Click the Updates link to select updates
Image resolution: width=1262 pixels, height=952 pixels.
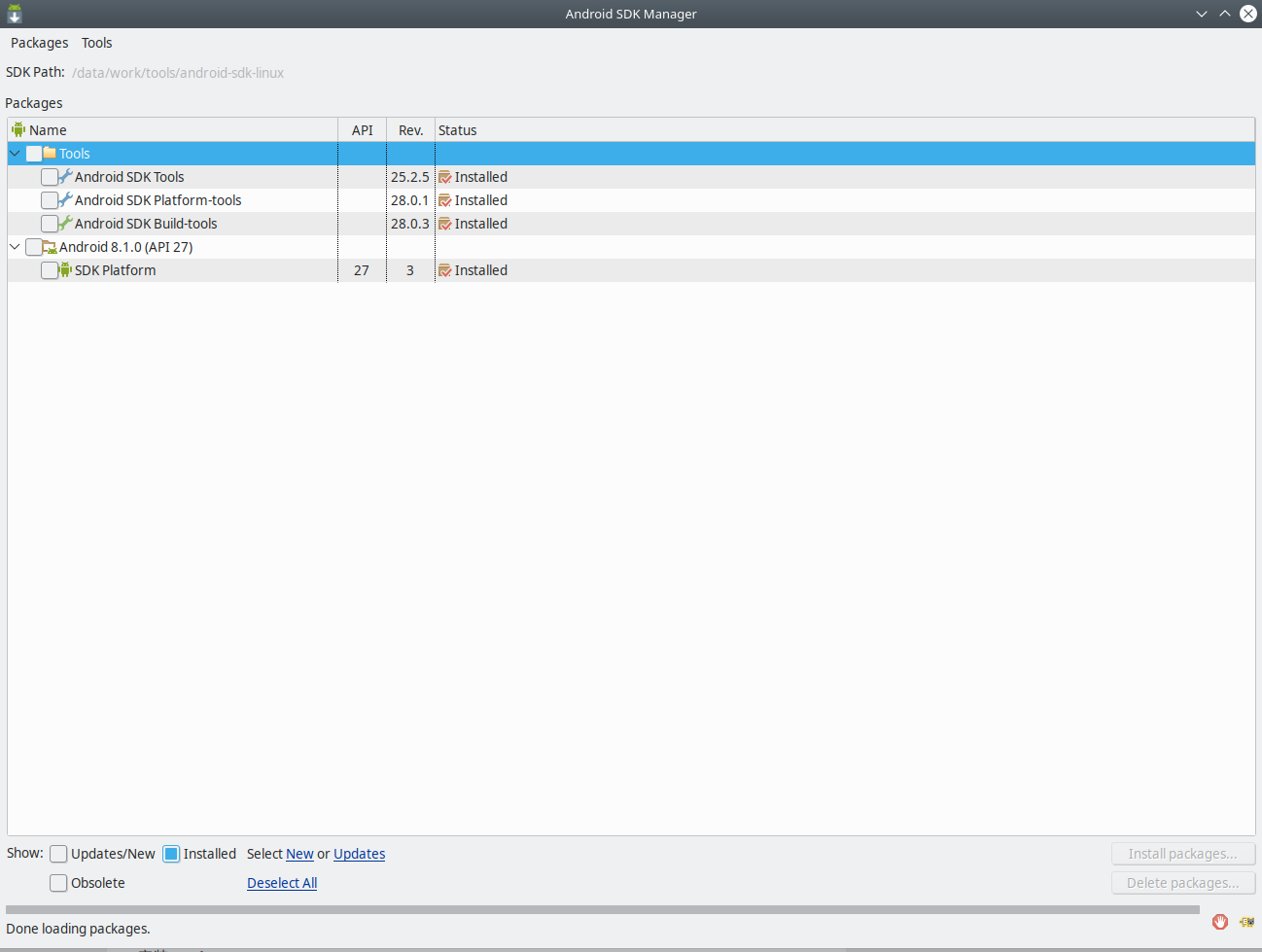pyautogui.click(x=360, y=854)
